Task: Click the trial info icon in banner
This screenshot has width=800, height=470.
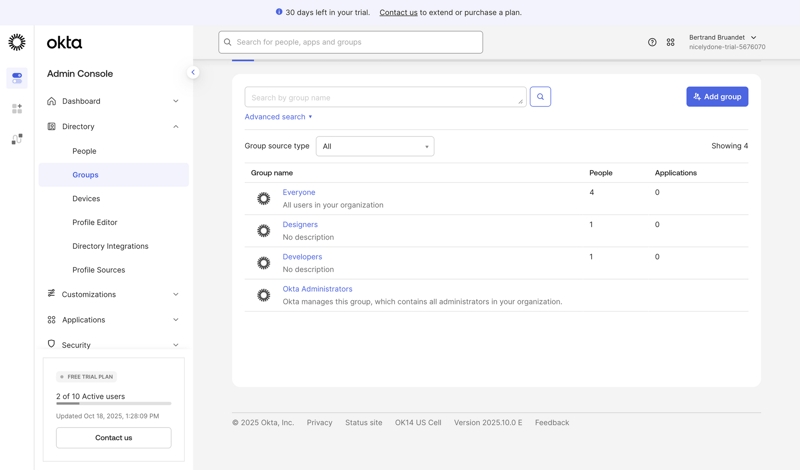Action: coord(279,12)
